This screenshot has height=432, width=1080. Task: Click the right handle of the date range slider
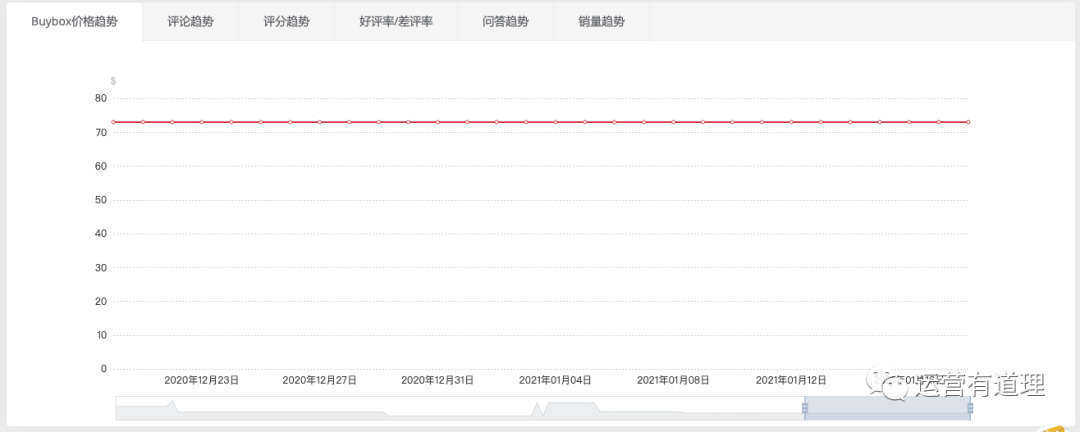(x=970, y=408)
